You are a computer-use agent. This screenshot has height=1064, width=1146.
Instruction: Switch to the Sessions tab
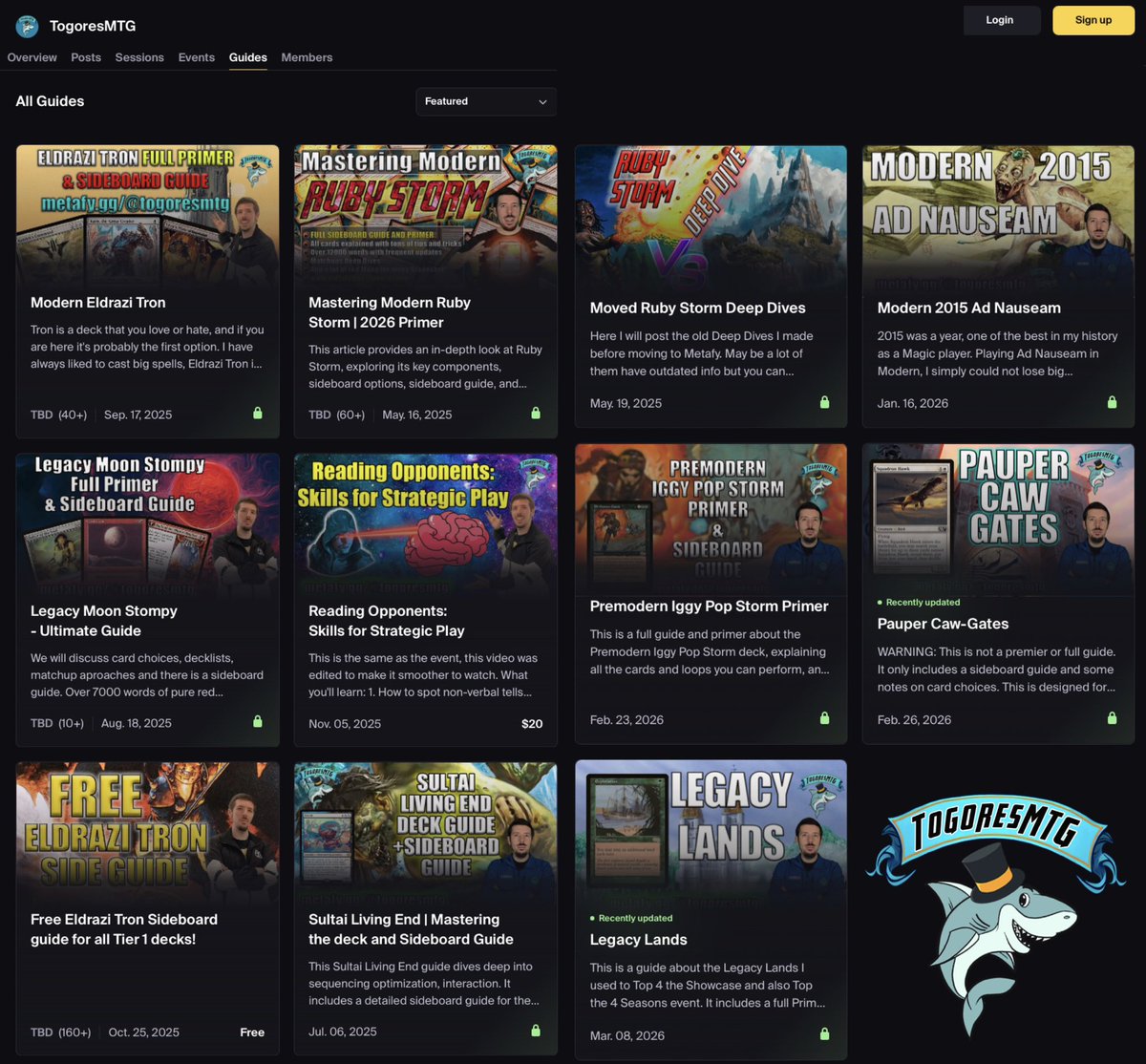tap(139, 57)
